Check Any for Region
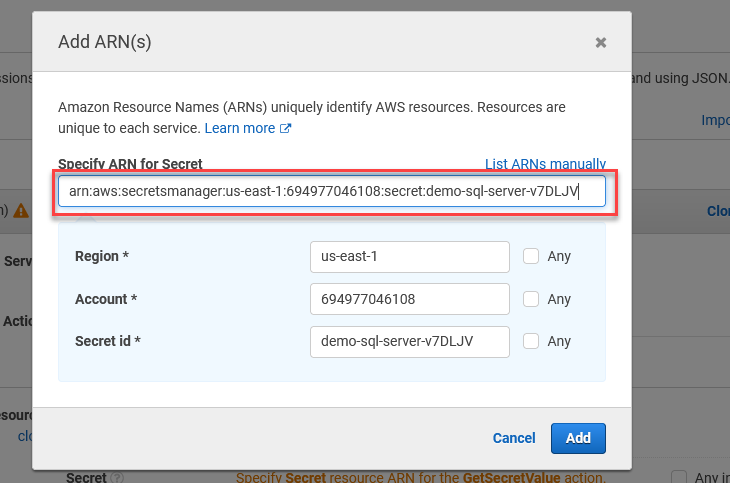The width and height of the screenshot is (730, 483). coord(531,256)
